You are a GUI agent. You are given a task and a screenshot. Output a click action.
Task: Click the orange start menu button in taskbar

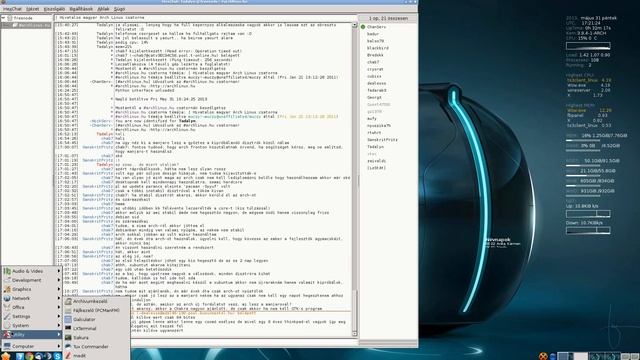(6, 356)
